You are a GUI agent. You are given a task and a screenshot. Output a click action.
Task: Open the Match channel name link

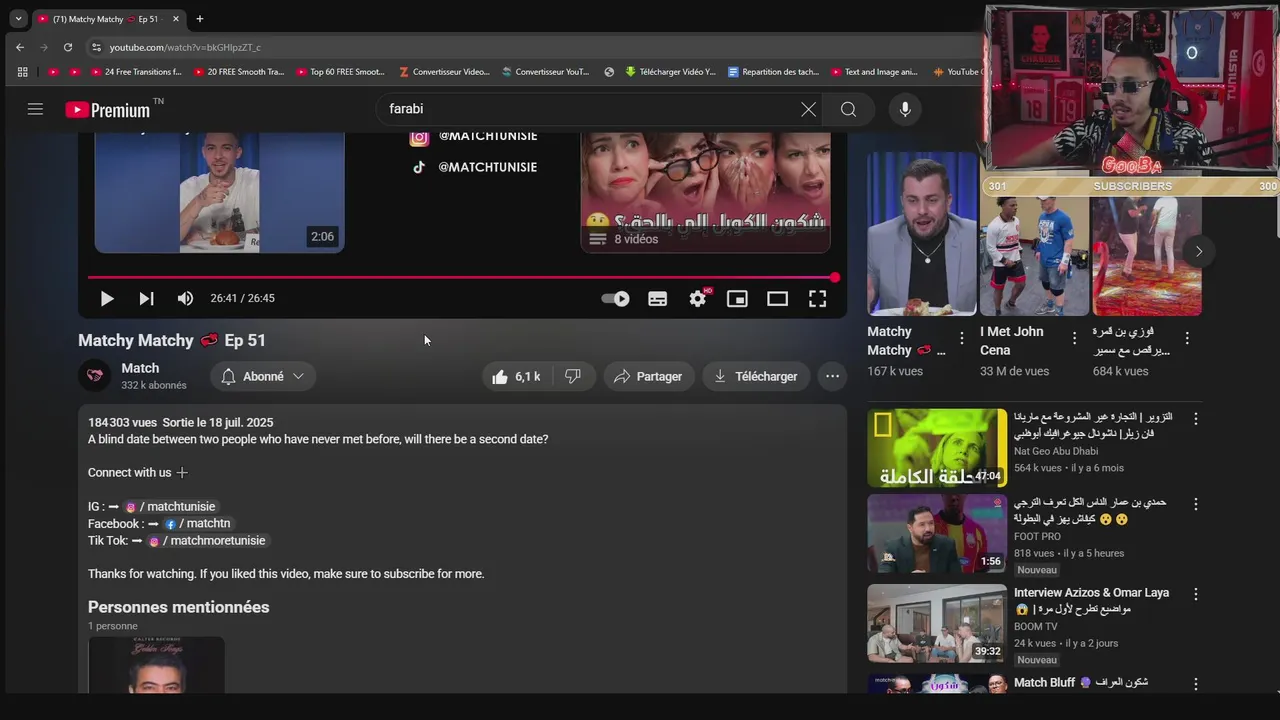[140, 368]
